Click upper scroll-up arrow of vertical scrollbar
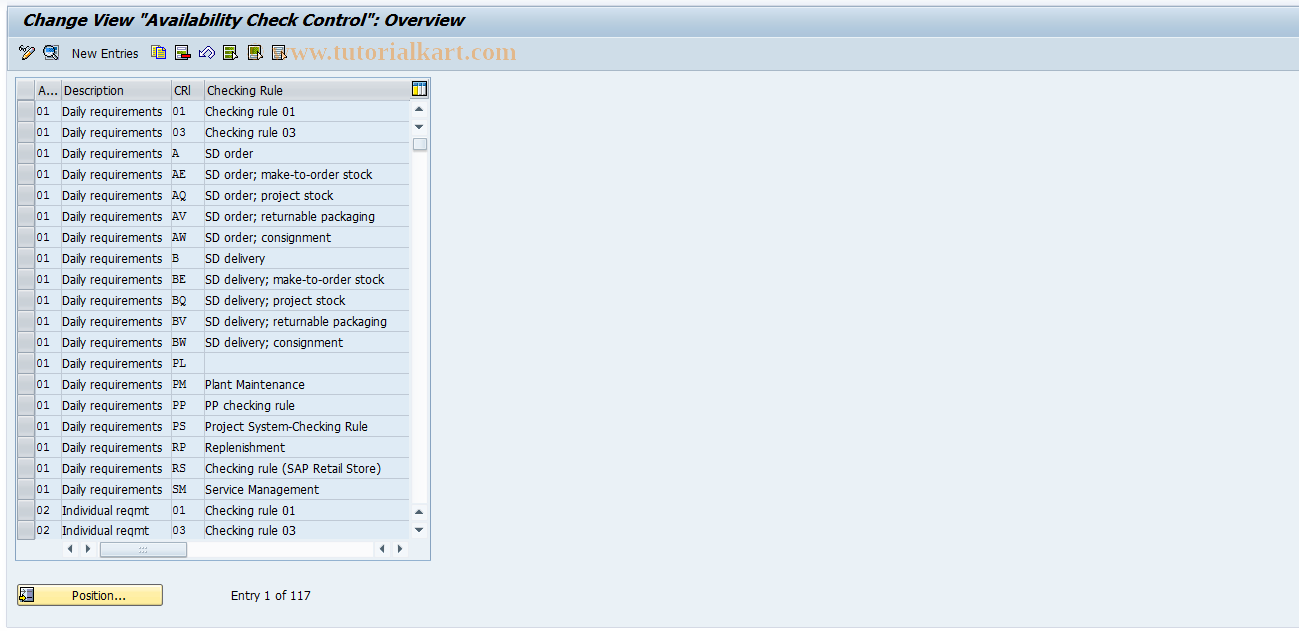The width and height of the screenshot is (1299, 631). [x=419, y=109]
